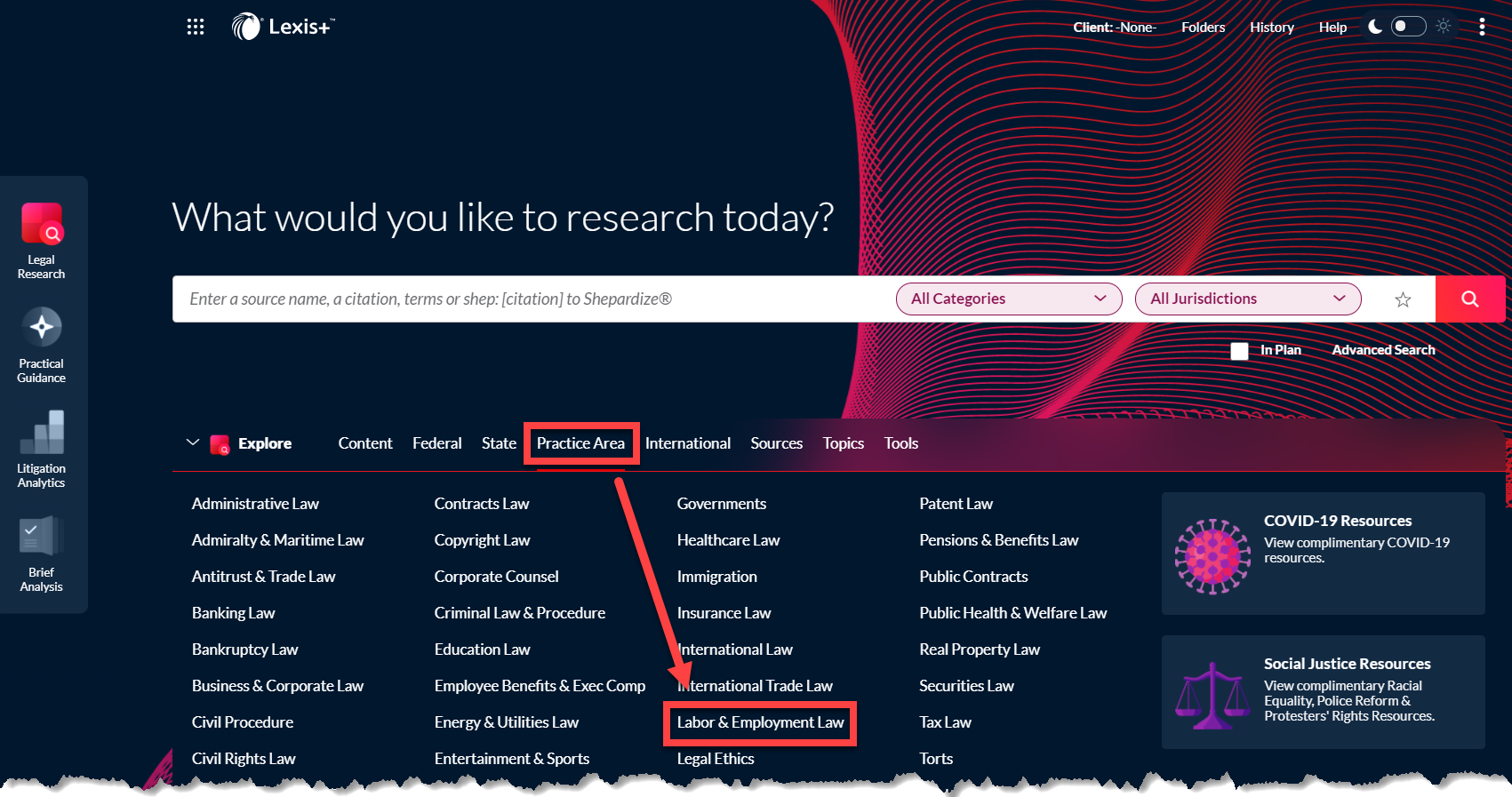Open the product switcher grid icon
The height and width of the screenshot is (797, 1512).
[196, 27]
